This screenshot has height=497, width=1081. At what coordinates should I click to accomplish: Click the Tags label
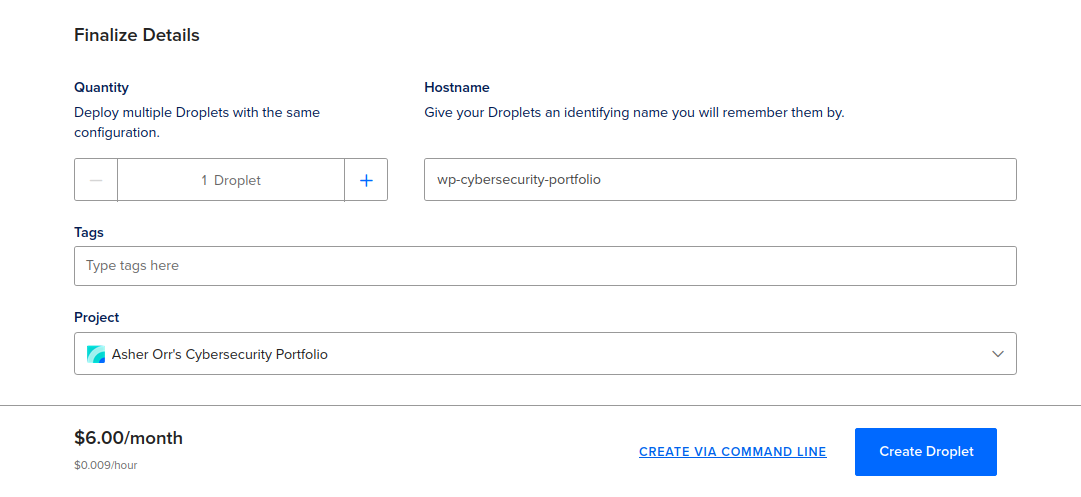[x=89, y=232]
